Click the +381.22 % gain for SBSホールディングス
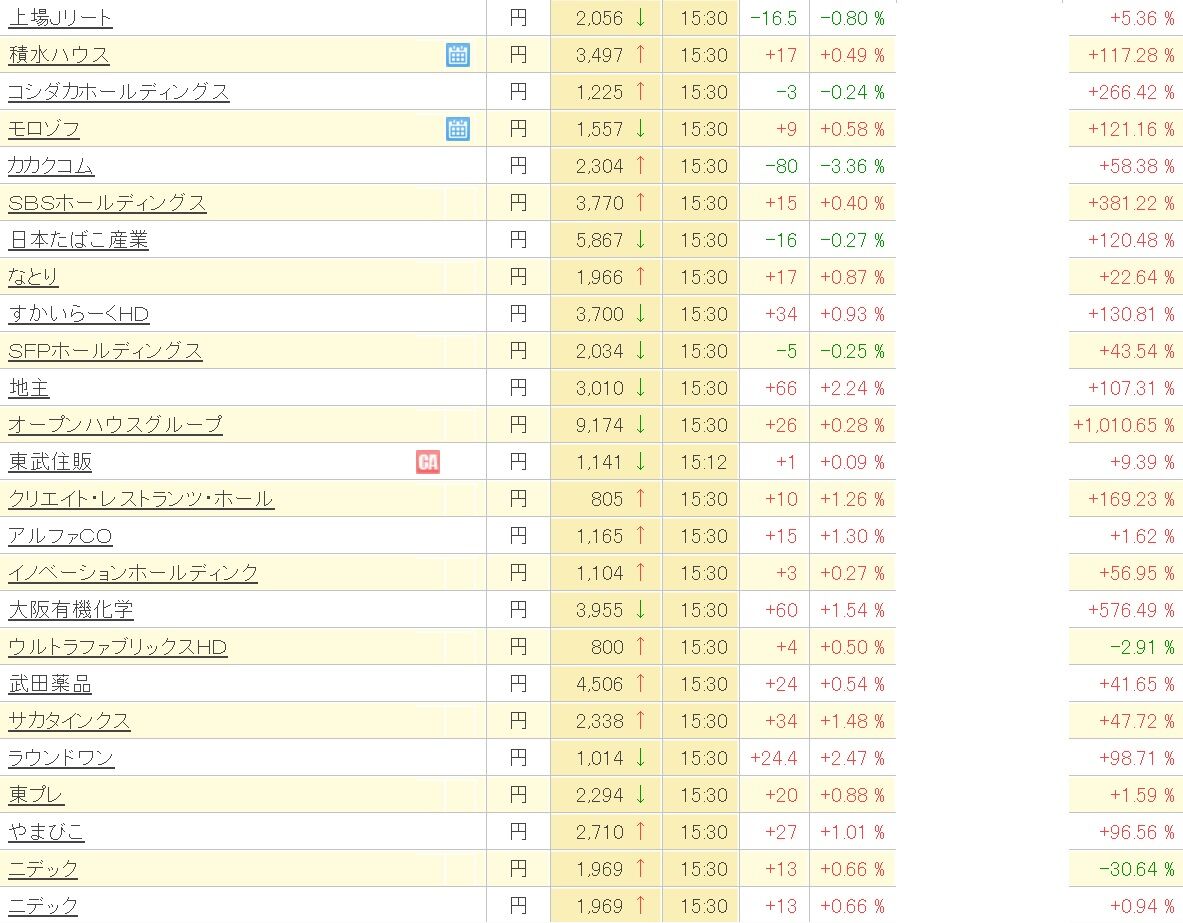The width and height of the screenshot is (1183, 923). click(x=1131, y=203)
